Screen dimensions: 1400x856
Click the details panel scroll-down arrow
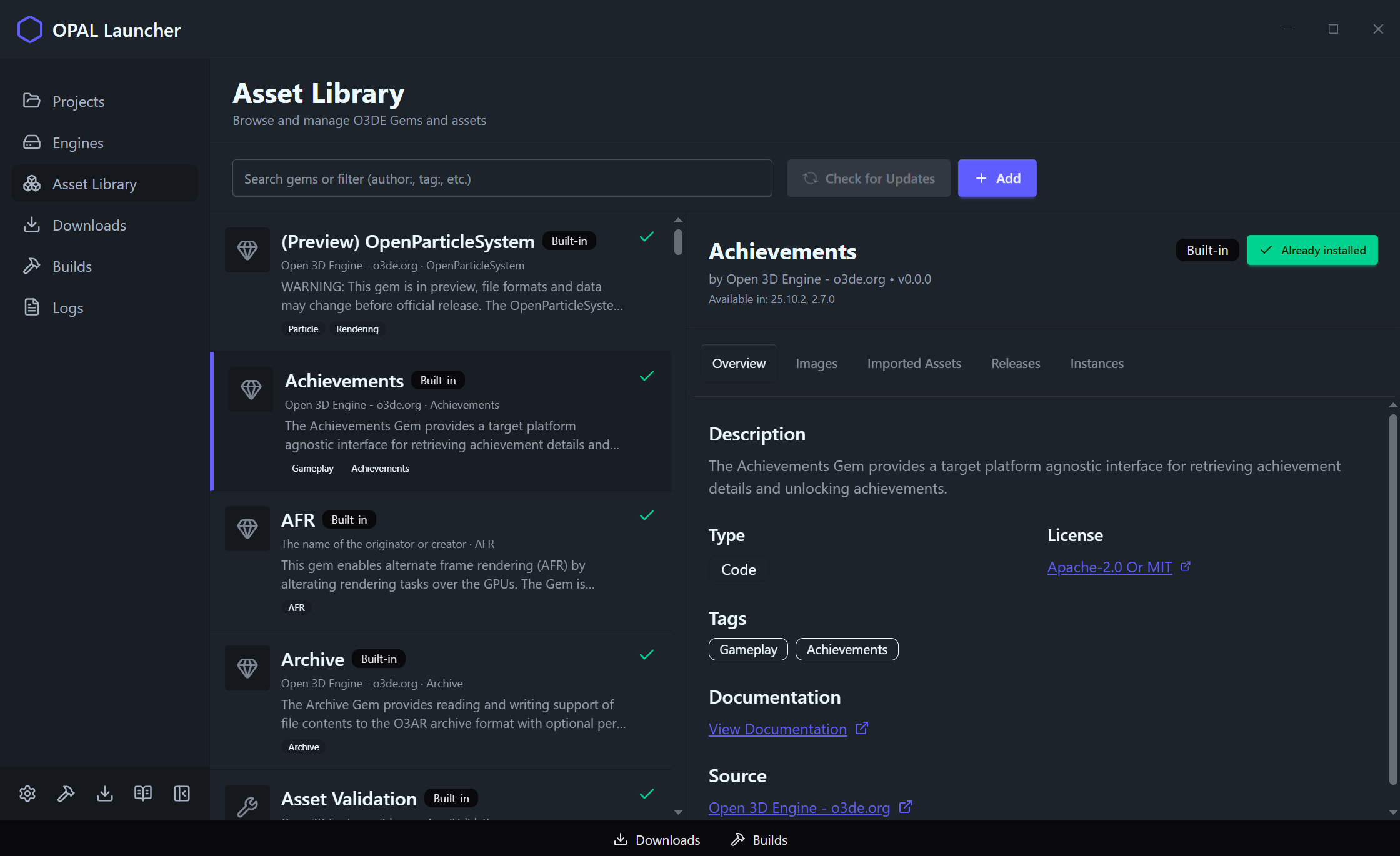1393,812
